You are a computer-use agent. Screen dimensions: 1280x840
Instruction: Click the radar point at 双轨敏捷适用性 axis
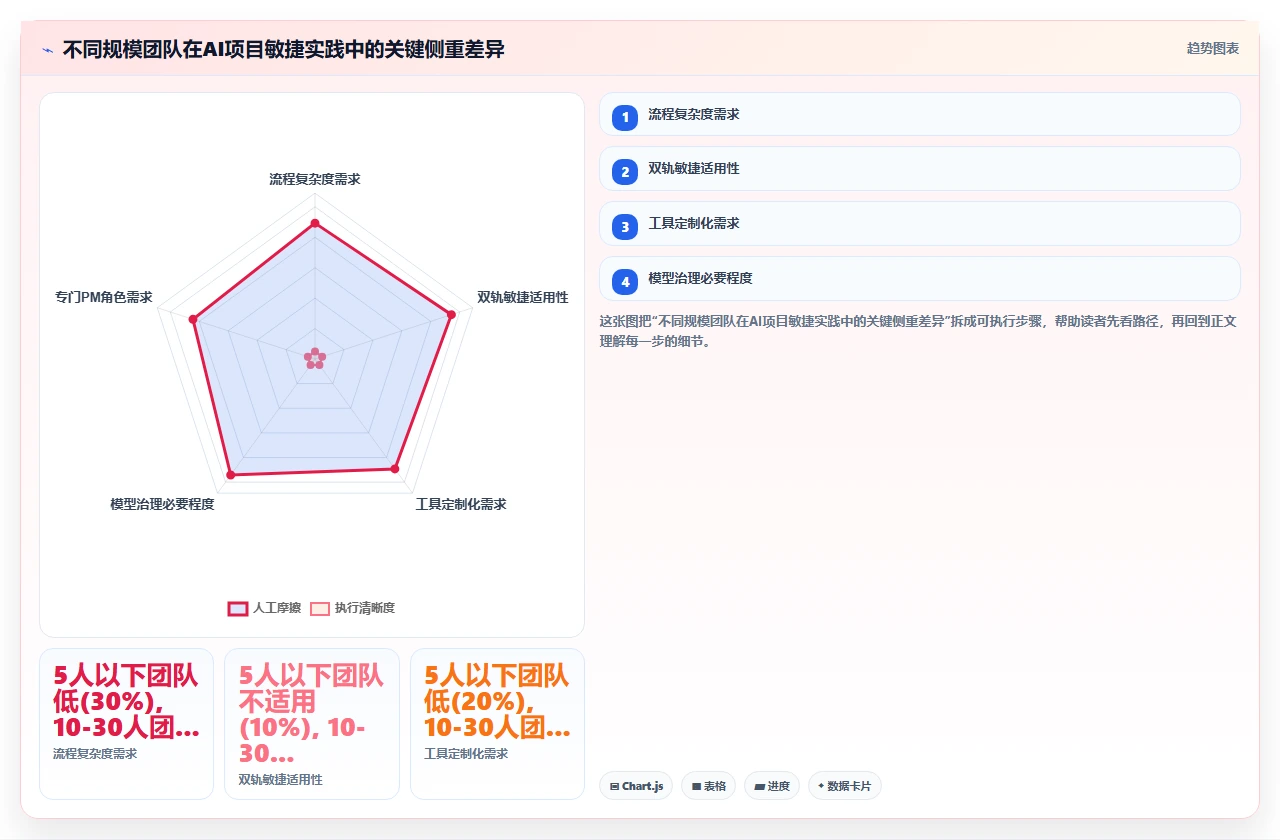[x=451, y=315]
